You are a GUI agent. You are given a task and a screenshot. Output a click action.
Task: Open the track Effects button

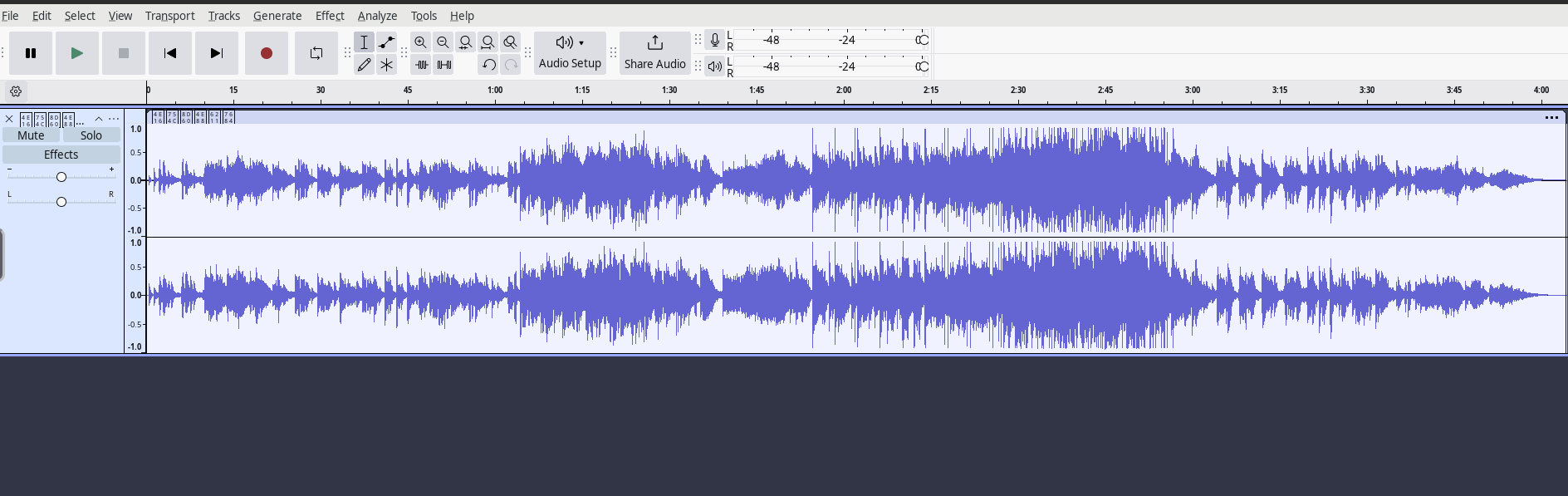pos(61,155)
